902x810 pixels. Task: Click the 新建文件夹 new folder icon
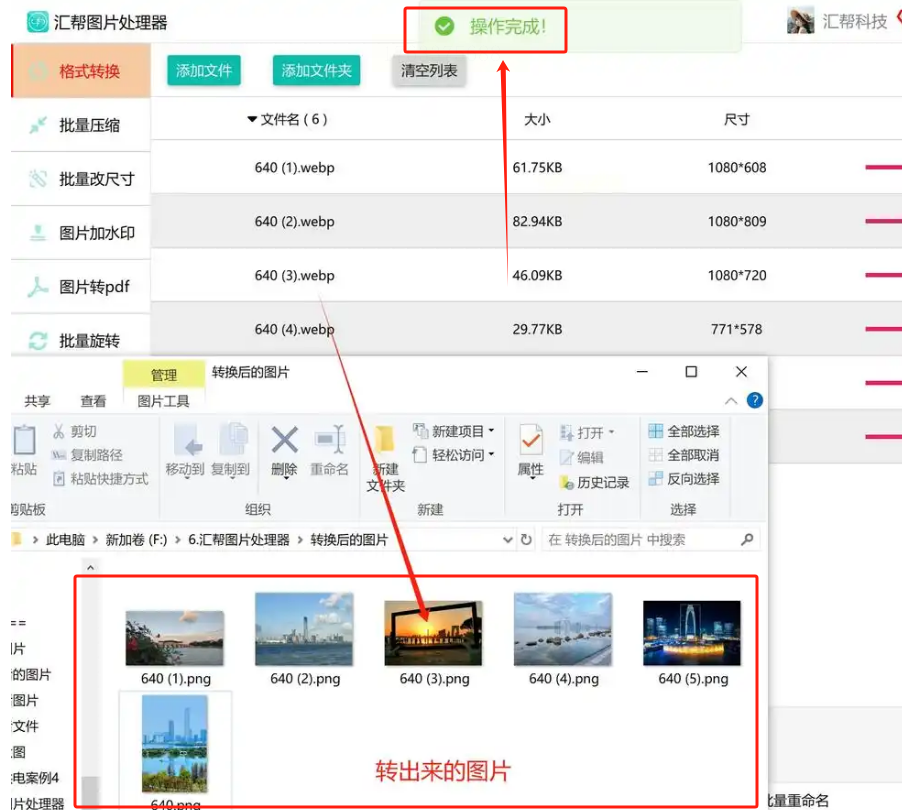385,455
